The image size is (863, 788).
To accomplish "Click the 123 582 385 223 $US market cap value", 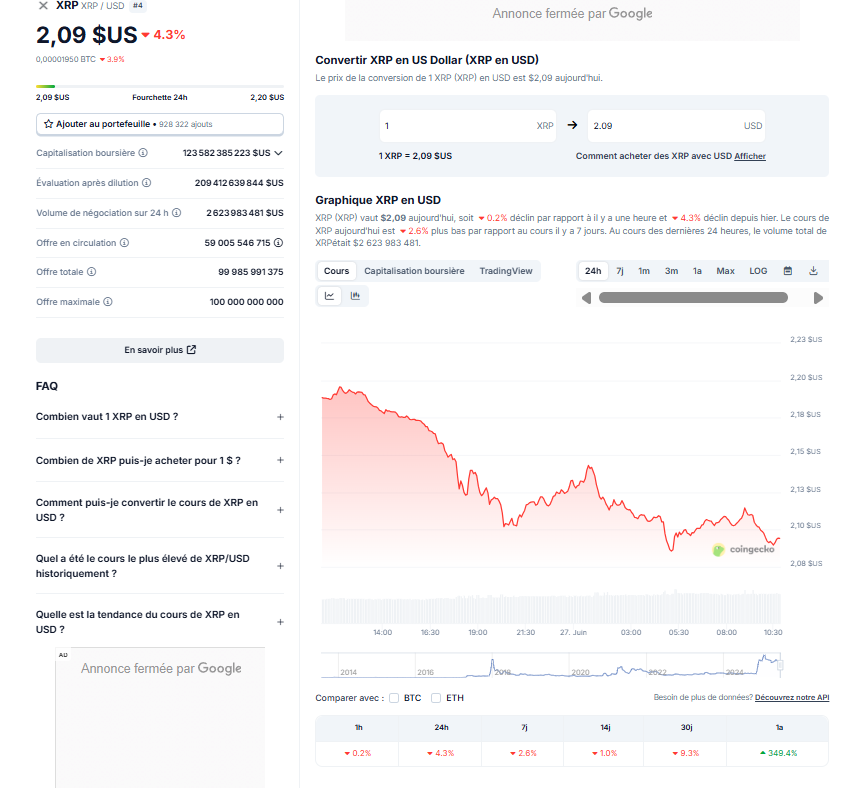I will coord(226,153).
